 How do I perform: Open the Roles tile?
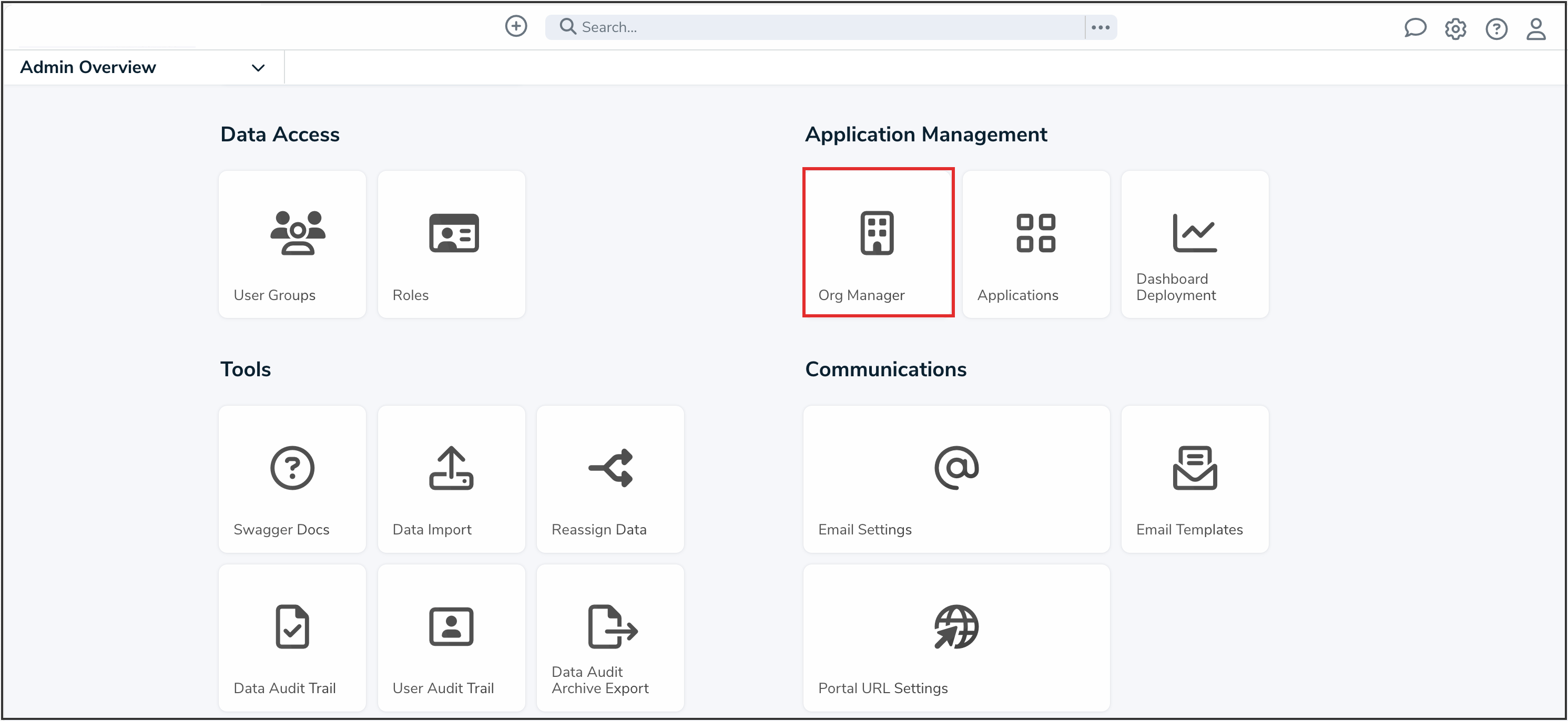coord(451,243)
